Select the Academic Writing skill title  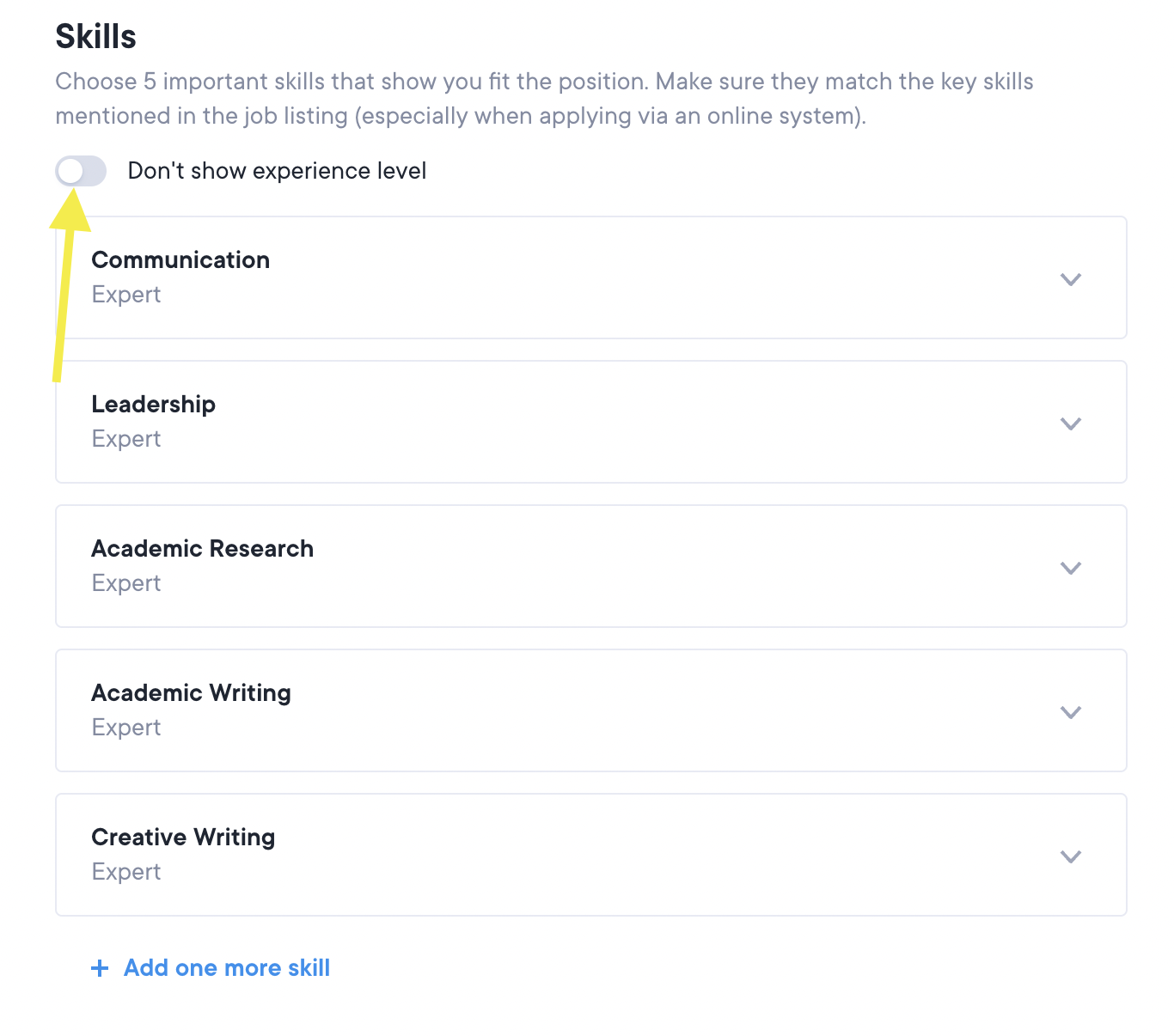pyautogui.click(x=191, y=693)
